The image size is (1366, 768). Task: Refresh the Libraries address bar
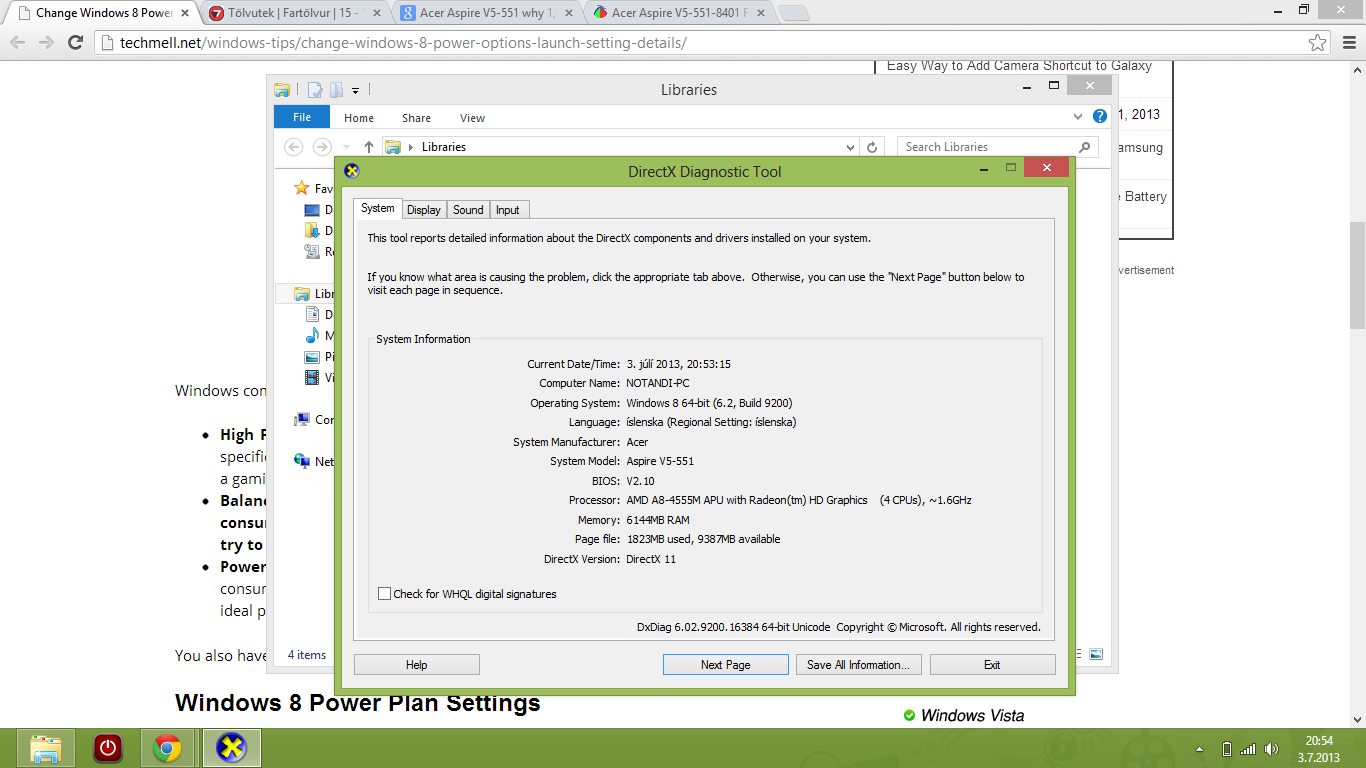pyautogui.click(x=872, y=147)
